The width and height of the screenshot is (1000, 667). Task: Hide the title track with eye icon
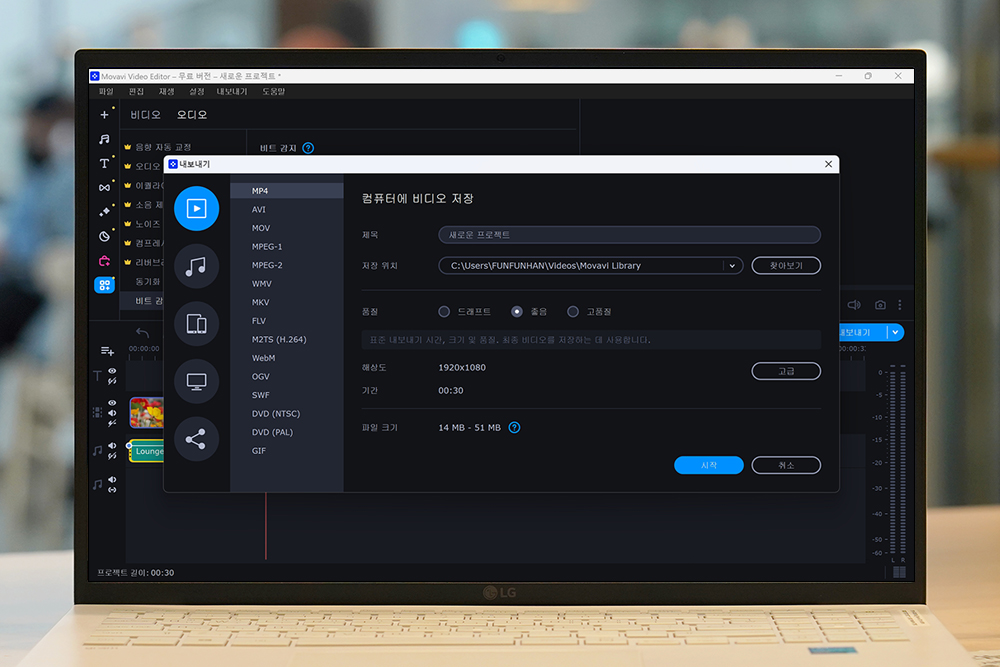click(x=112, y=371)
